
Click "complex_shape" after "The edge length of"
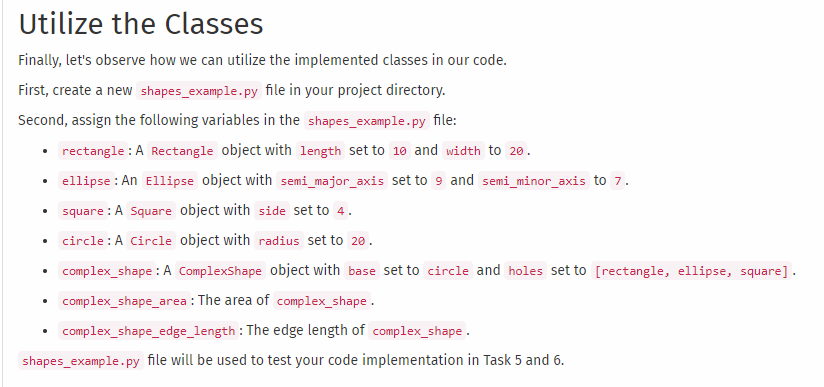(x=417, y=331)
